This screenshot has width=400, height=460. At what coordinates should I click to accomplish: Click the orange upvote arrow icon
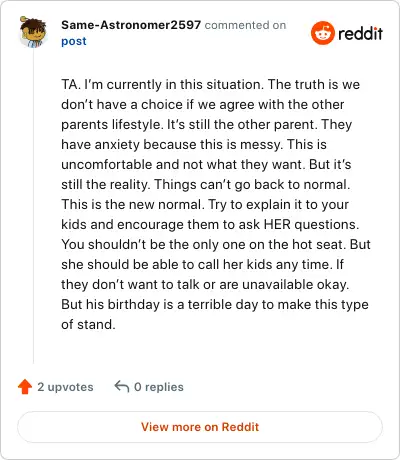[x=25, y=387]
